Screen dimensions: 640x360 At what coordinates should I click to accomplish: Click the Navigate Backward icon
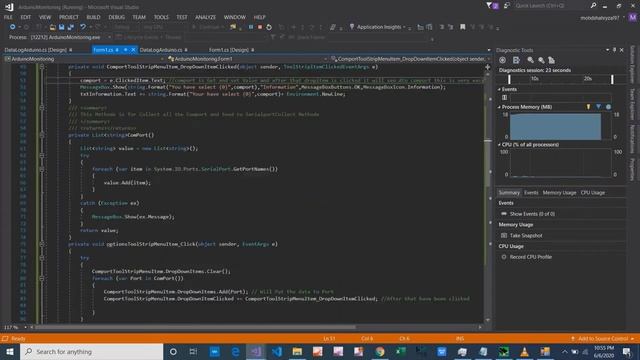(13, 27)
